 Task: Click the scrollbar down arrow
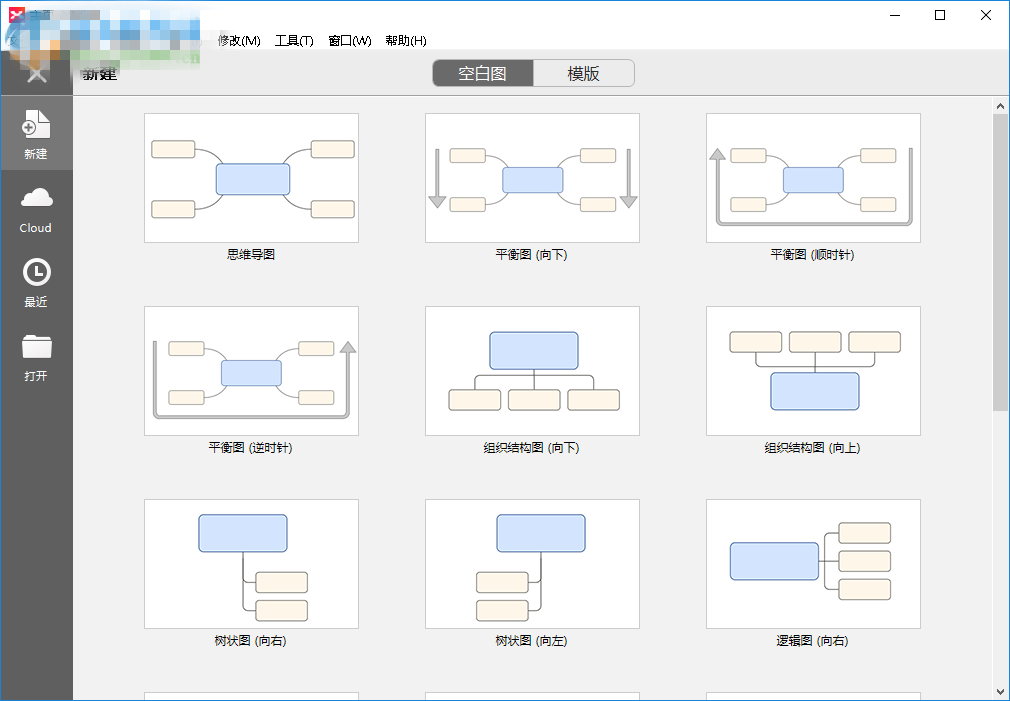(1000, 690)
